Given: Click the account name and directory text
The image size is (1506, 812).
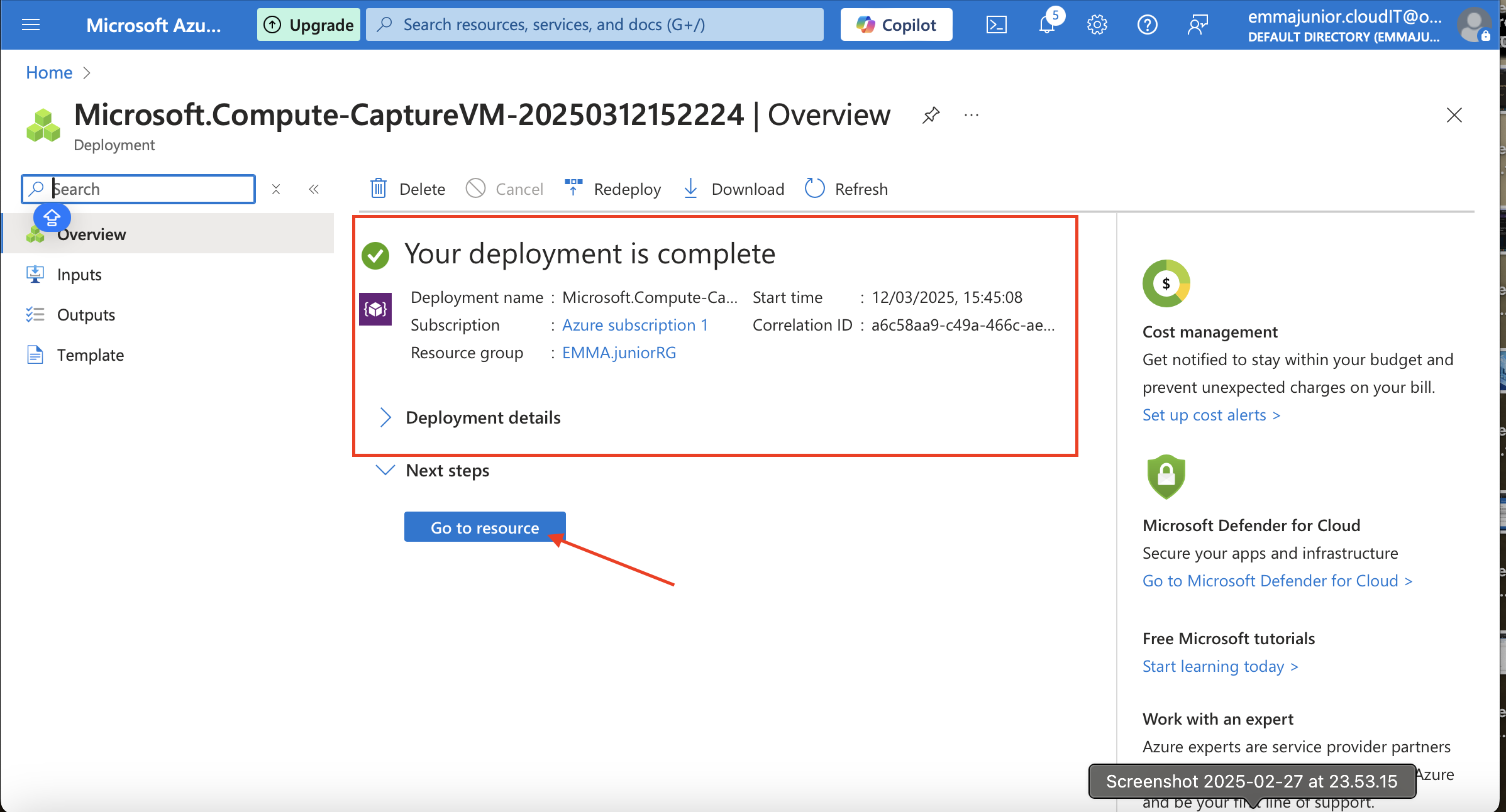Looking at the screenshot, I should (1344, 26).
